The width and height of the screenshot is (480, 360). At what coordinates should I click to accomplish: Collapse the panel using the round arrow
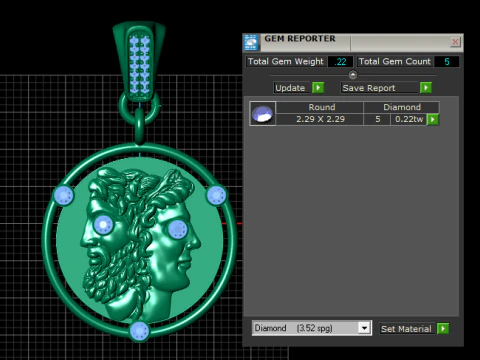point(353,75)
